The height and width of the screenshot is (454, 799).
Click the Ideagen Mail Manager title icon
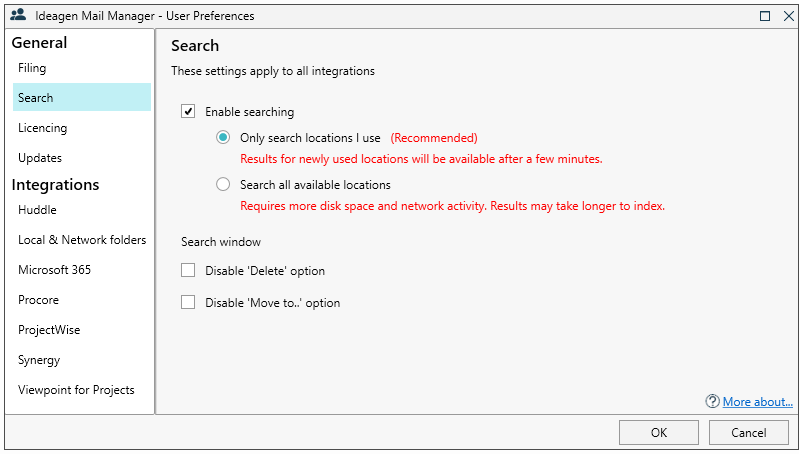(18, 15)
